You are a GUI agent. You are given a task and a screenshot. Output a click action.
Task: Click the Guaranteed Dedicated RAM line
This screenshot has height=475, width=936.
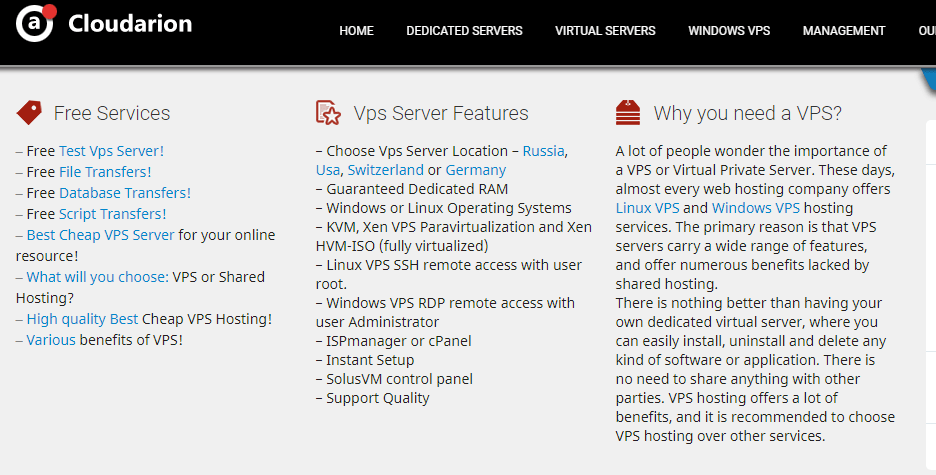(x=412, y=189)
